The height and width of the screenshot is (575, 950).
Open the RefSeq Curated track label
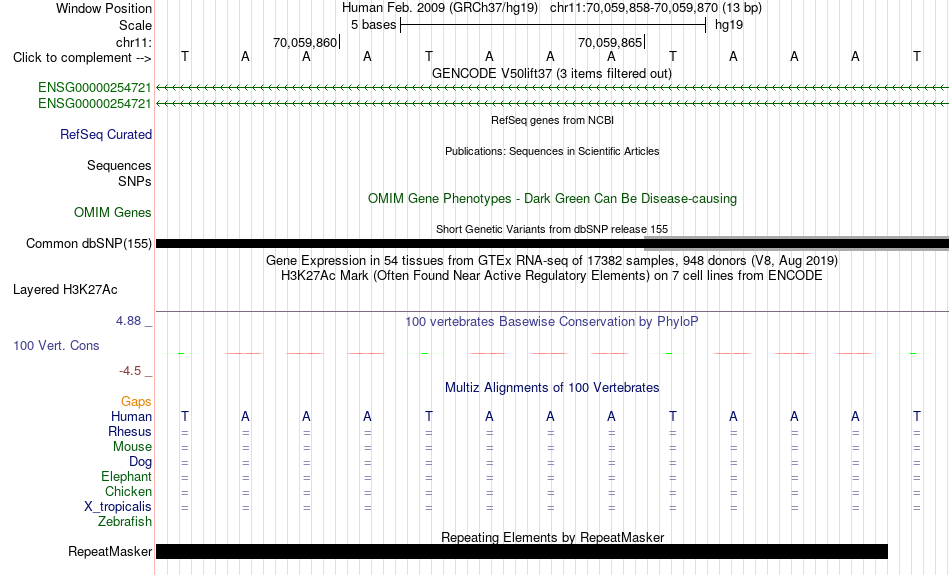tap(105, 135)
